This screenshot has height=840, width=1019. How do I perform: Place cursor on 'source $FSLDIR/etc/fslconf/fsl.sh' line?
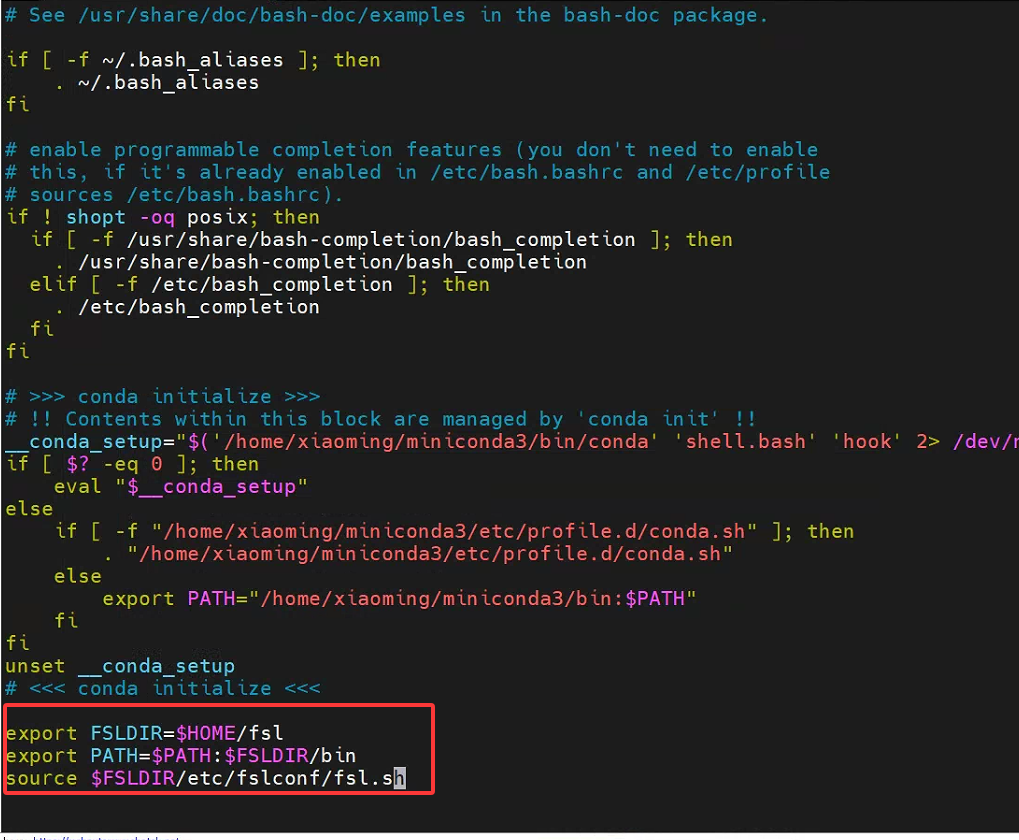pos(205,778)
